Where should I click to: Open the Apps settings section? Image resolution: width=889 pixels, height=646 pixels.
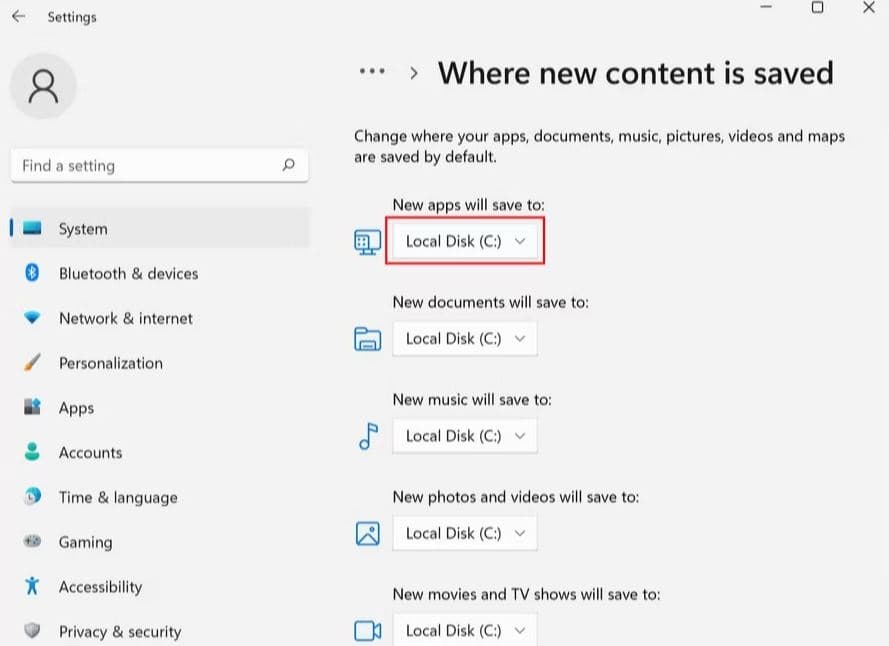tap(76, 408)
